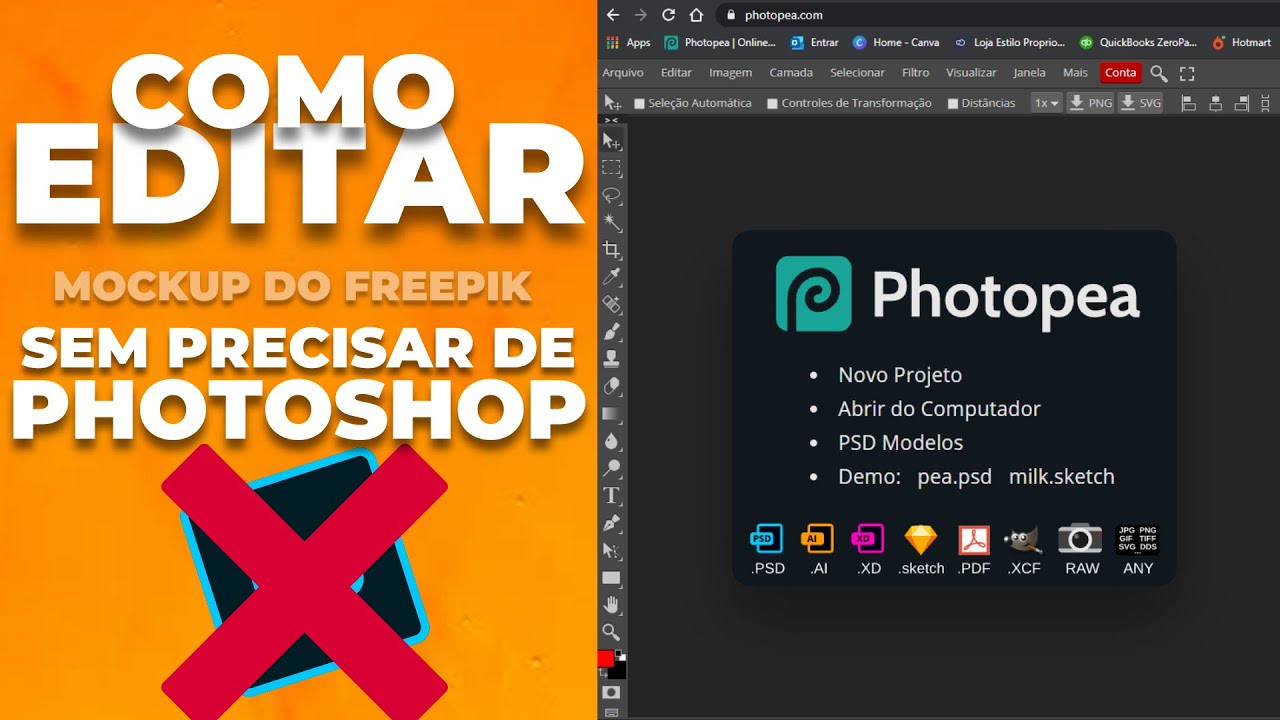
Task: Click the ANY formats icon
Action: coord(1138,540)
